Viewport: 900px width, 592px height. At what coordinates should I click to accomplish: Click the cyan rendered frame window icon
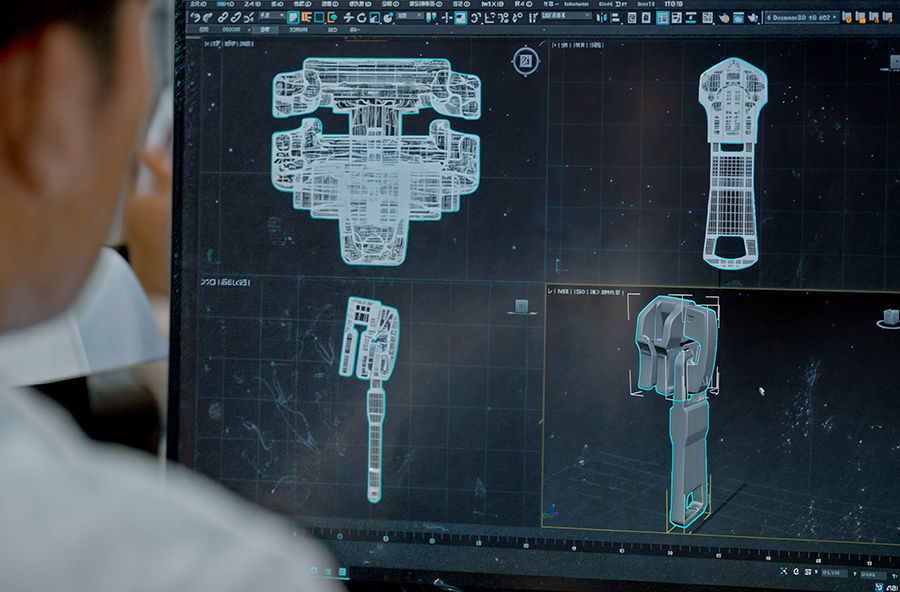pos(739,18)
